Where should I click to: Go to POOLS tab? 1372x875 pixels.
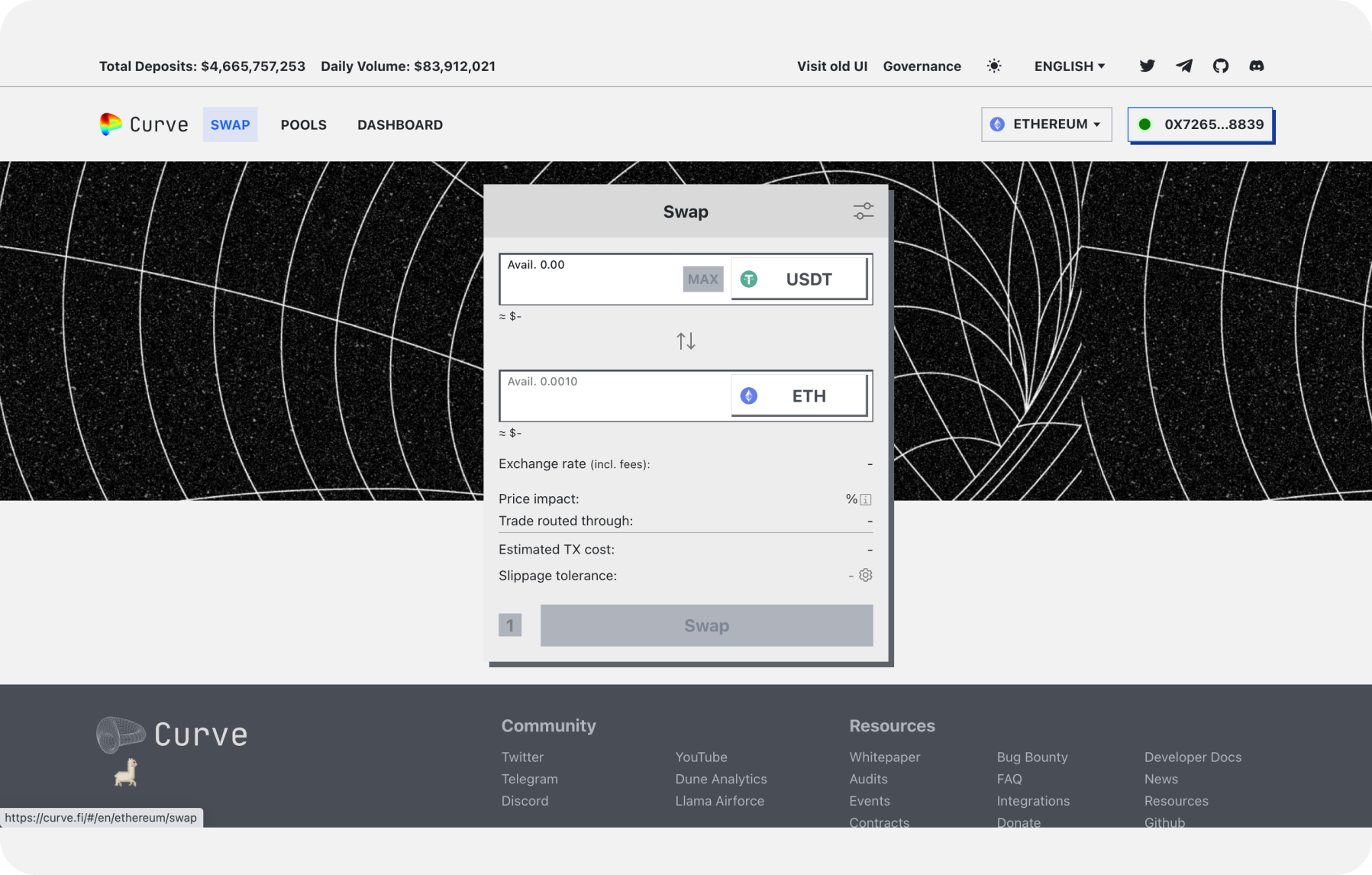[304, 124]
